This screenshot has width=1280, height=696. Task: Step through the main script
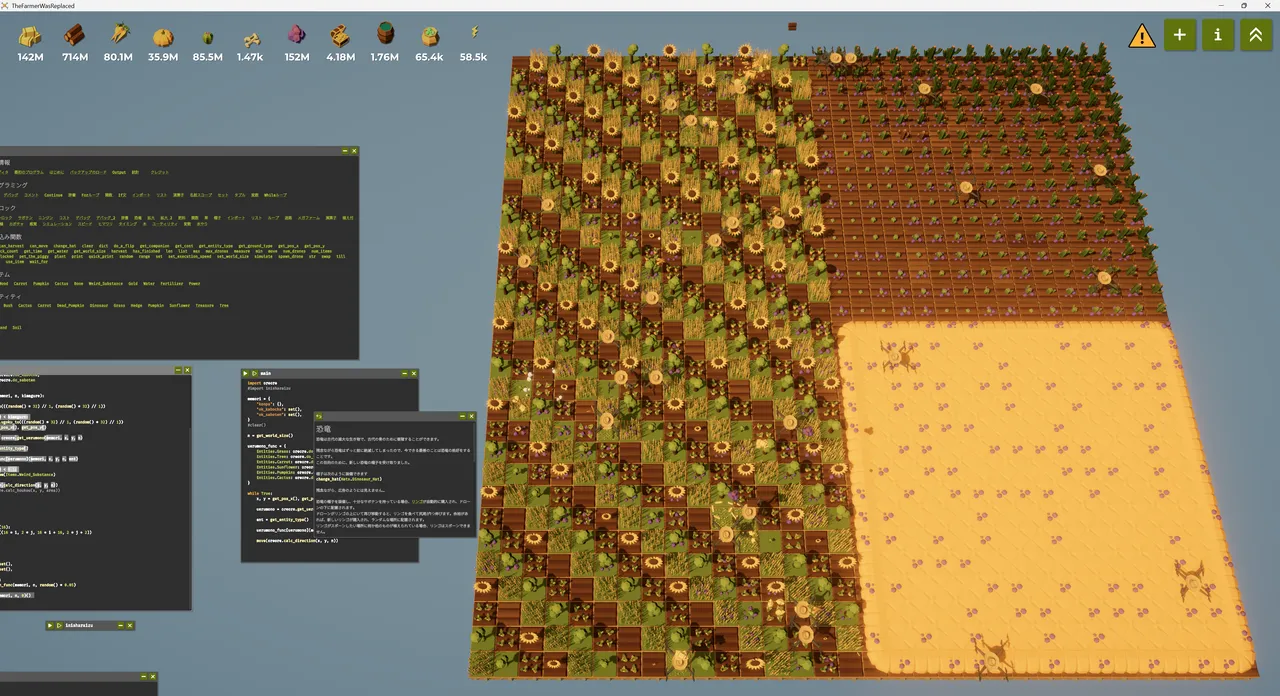pyautogui.click(x=255, y=373)
